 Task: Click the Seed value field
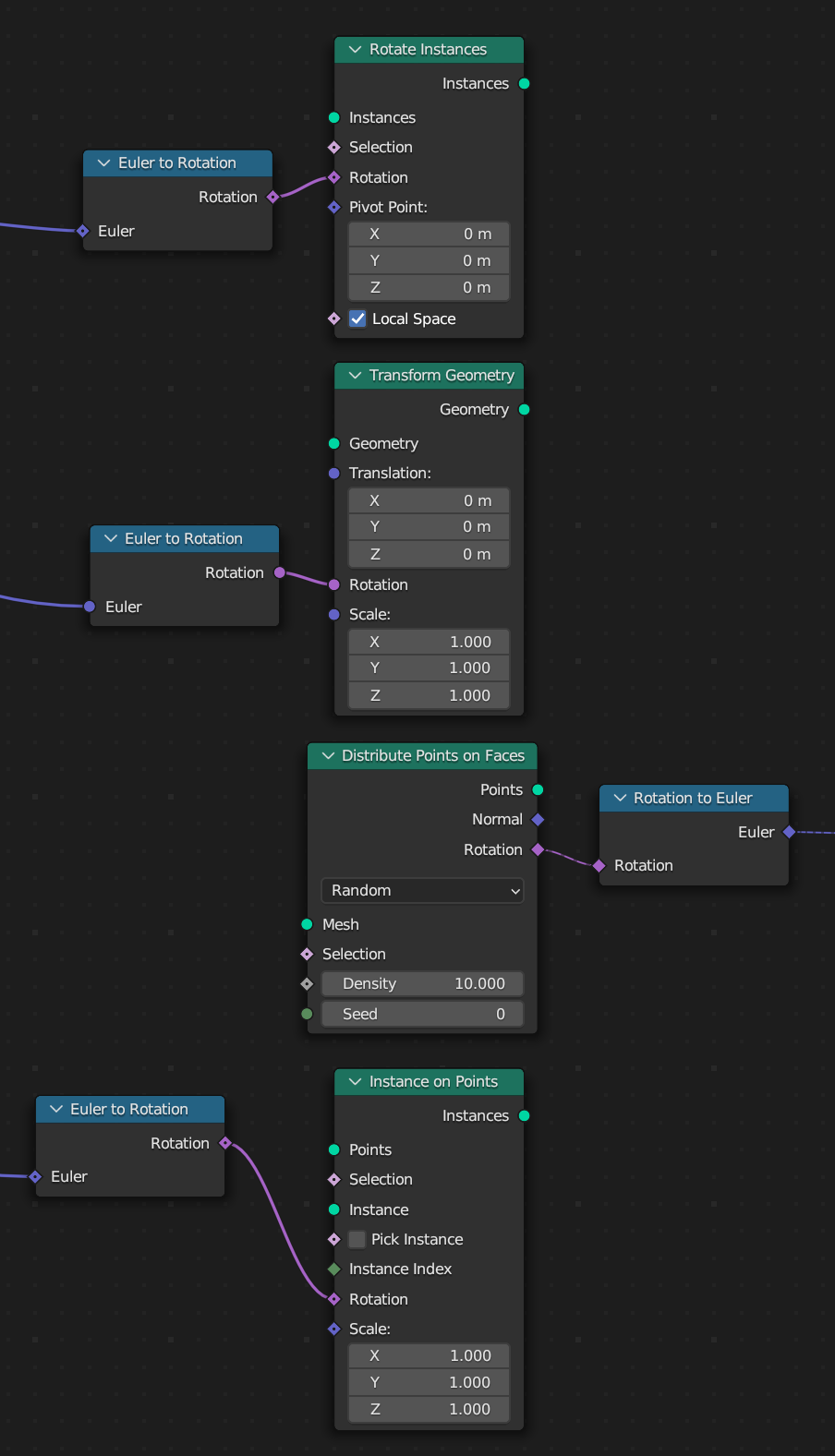coord(422,1015)
